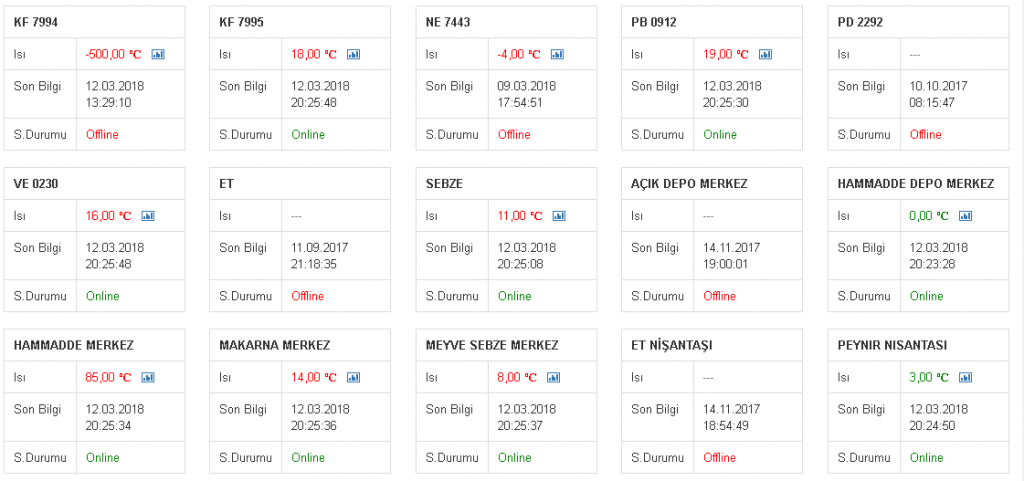Click the 09.03.2018 17:54:51 timestamp

pyautogui.click(x=527, y=94)
